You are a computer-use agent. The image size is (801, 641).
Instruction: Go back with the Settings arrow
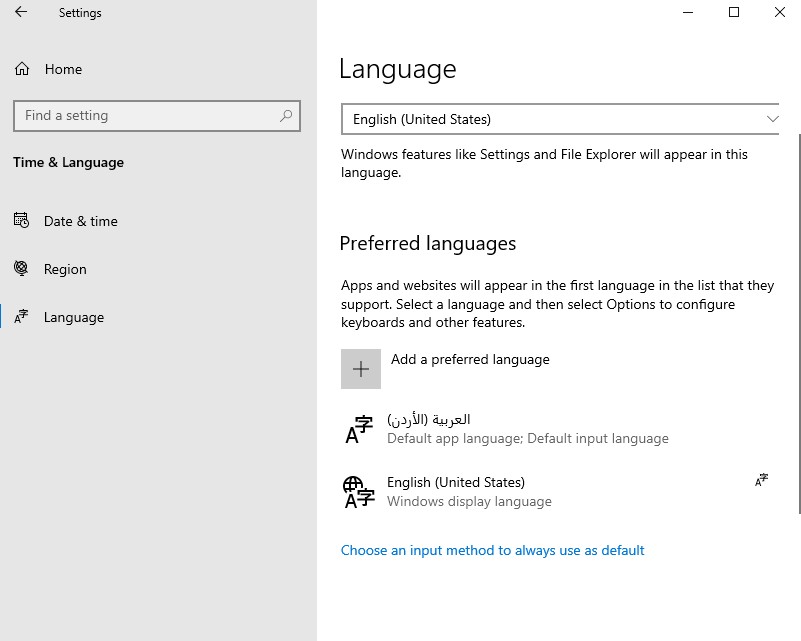(21, 12)
